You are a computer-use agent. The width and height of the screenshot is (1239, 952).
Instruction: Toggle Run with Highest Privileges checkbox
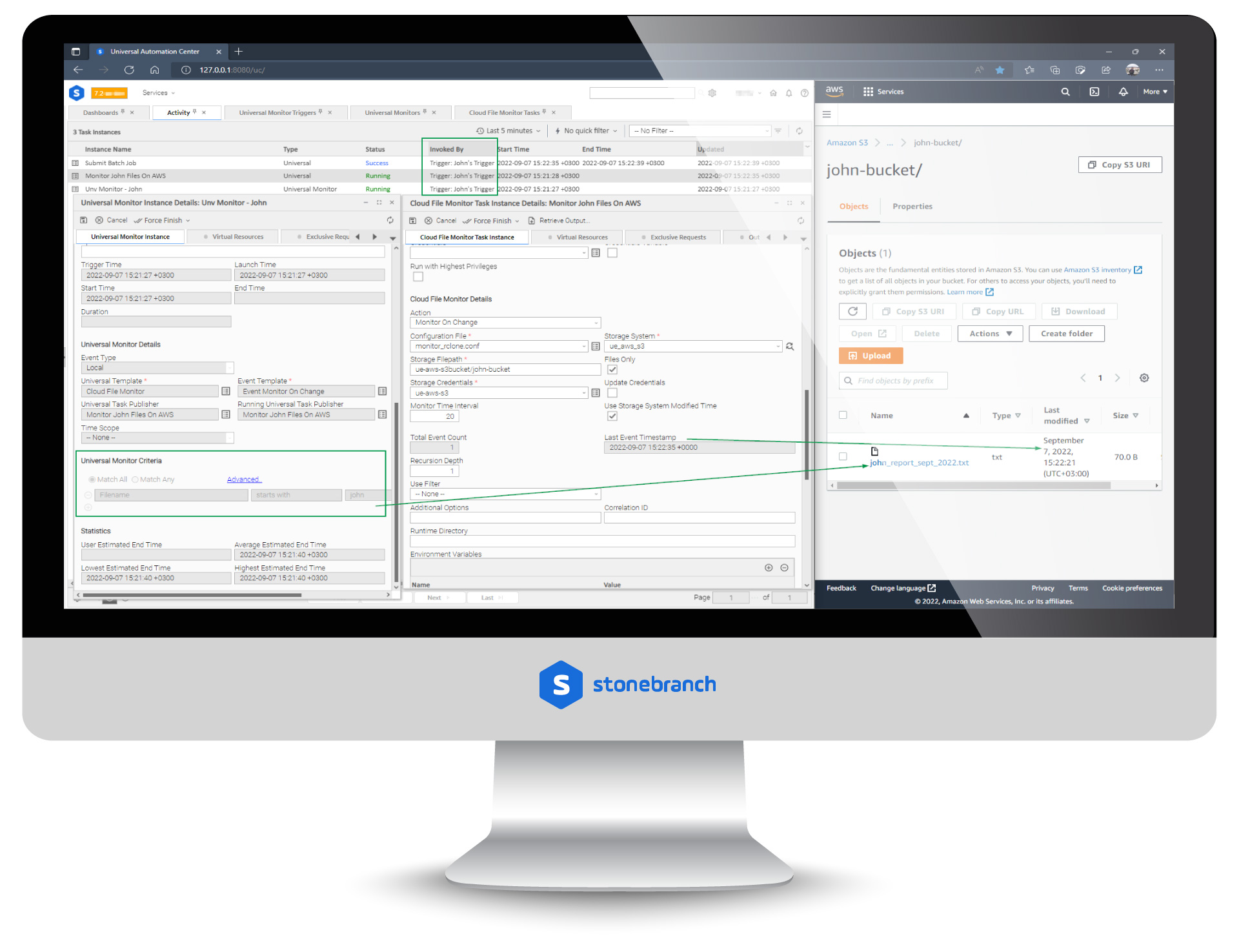[x=418, y=277]
